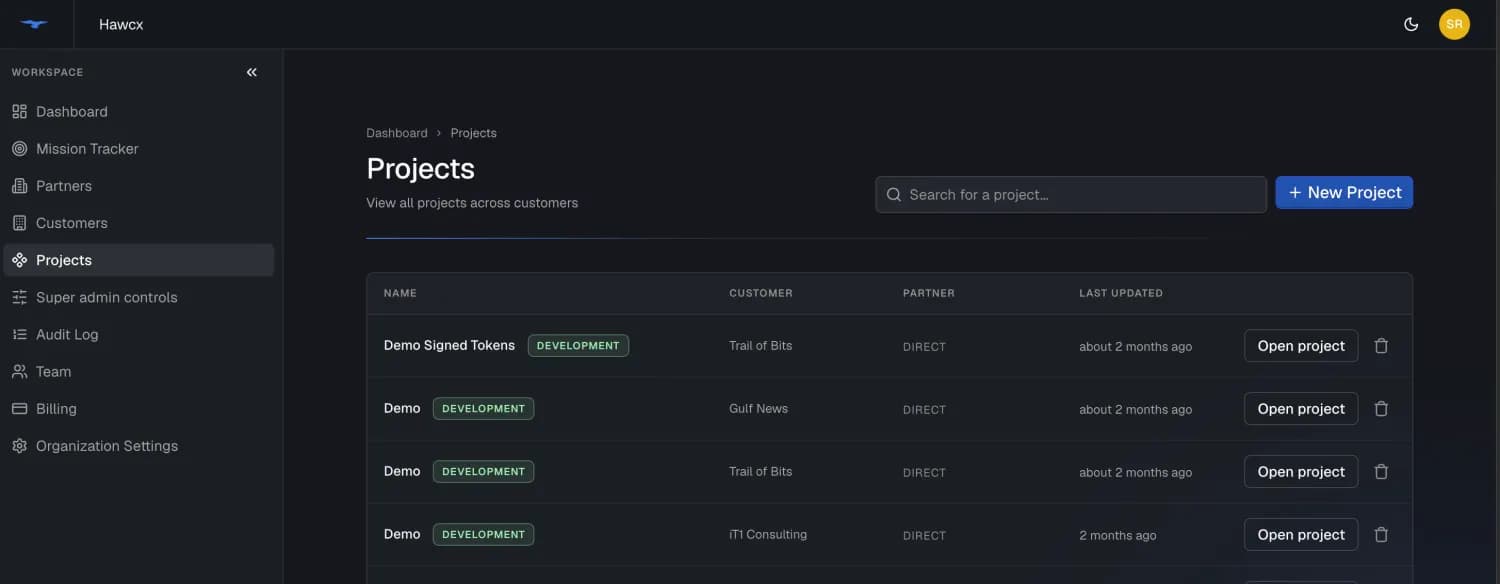Click the Customers sidebar icon
The width and height of the screenshot is (1500, 584).
pyautogui.click(x=19, y=222)
